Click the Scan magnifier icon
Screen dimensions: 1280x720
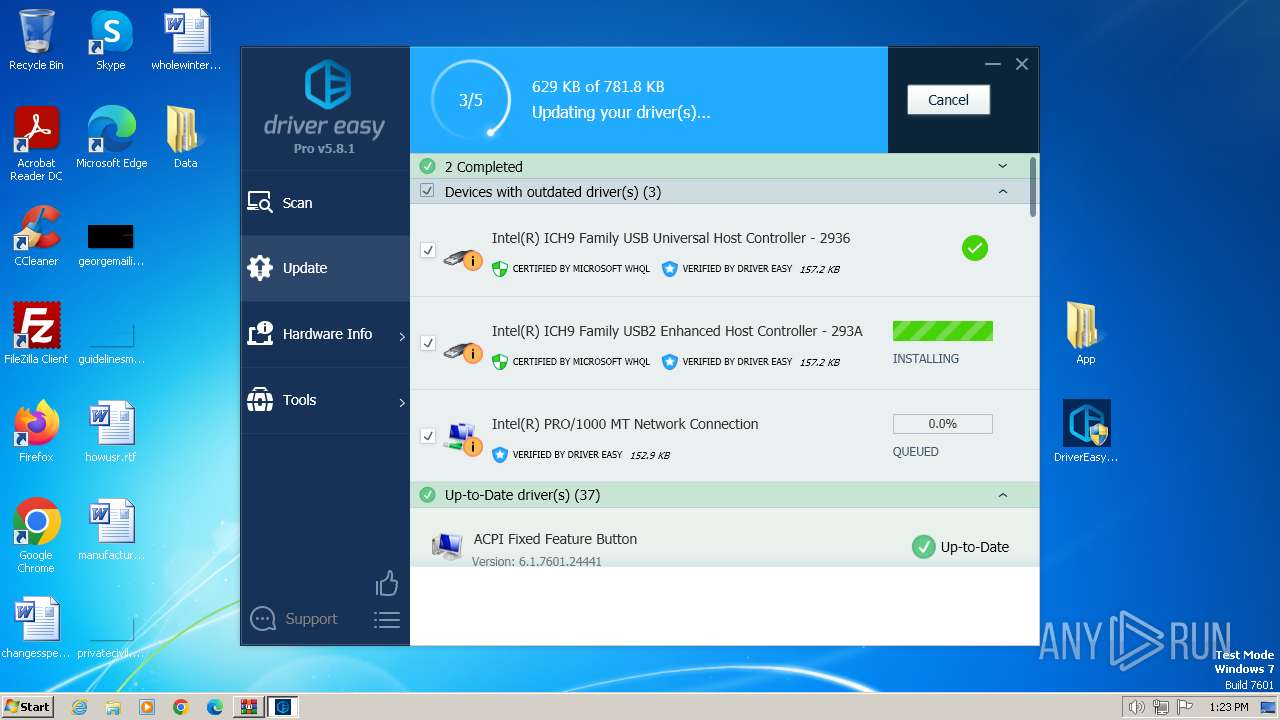(x=260, y=203)
